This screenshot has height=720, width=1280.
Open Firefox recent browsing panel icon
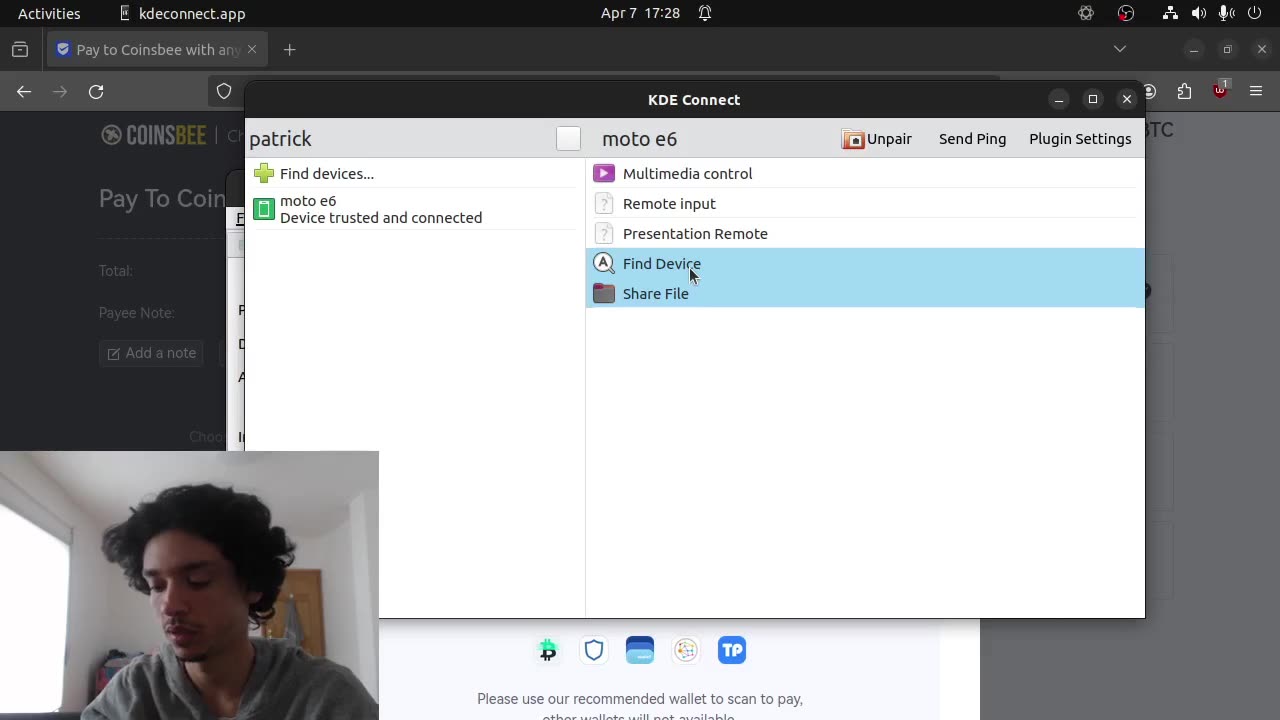point(20,49)
